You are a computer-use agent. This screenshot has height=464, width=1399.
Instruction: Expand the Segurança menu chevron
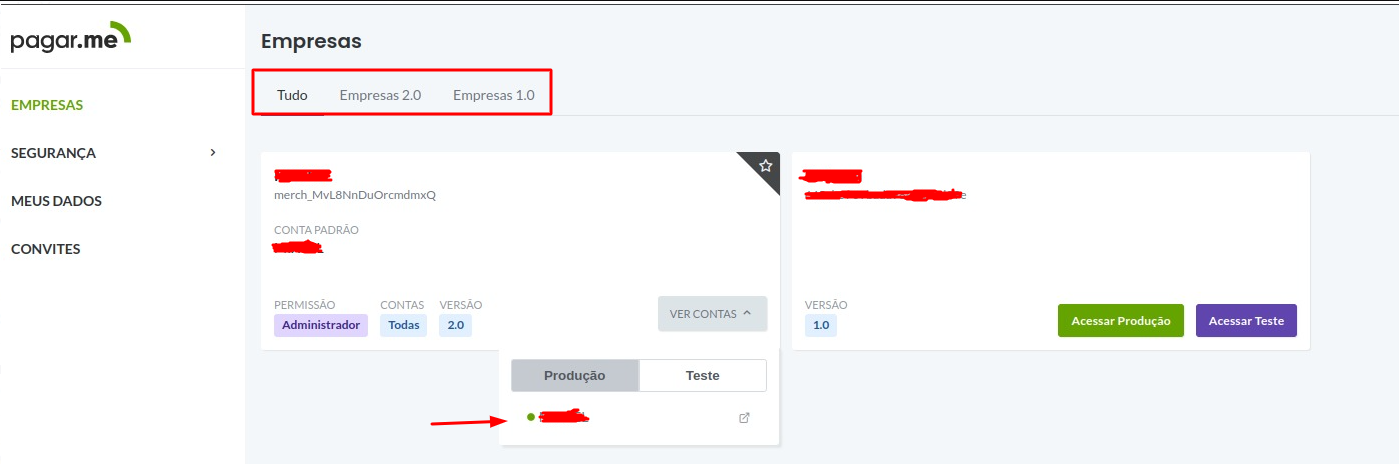pyautogui.click(x=212, y=152)
